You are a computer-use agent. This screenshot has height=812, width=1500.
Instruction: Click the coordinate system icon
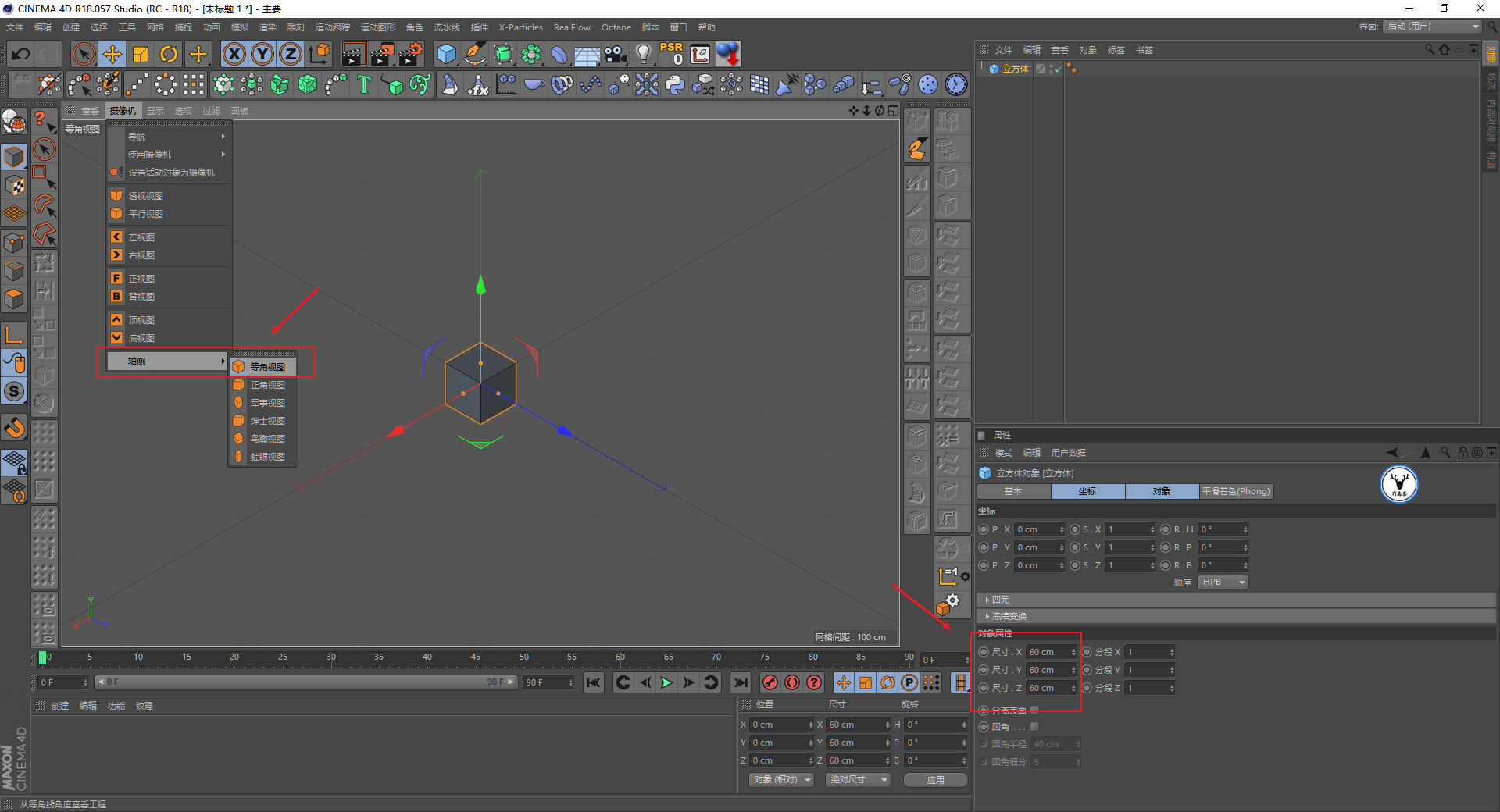320,54
